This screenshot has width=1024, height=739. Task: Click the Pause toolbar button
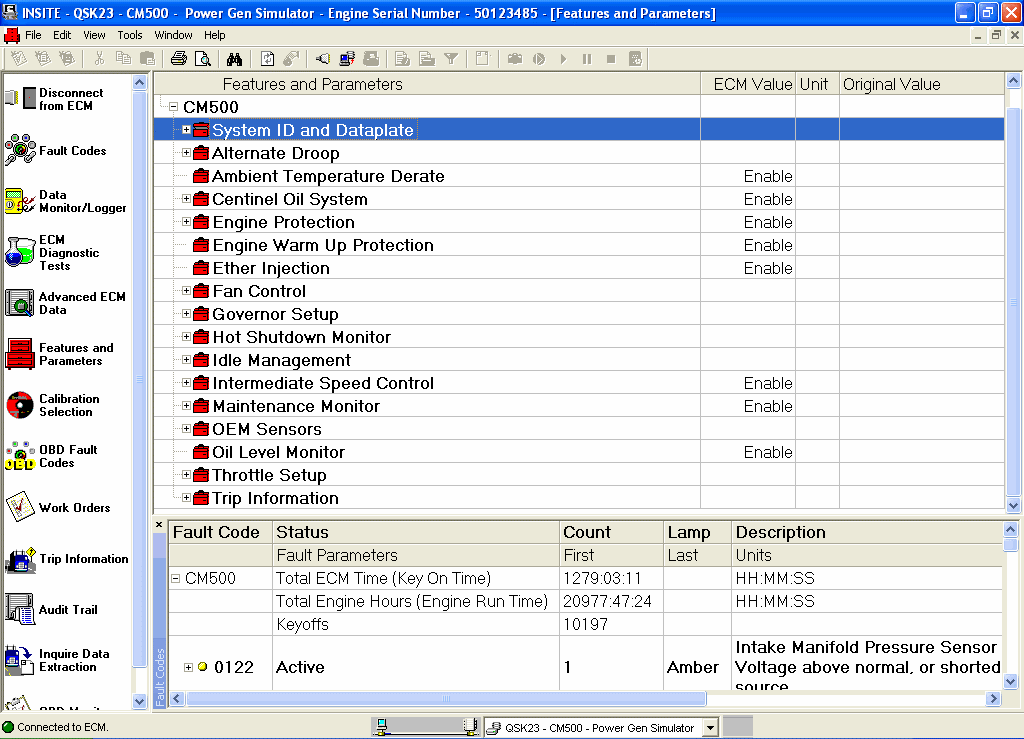click(x=586, y=59)
